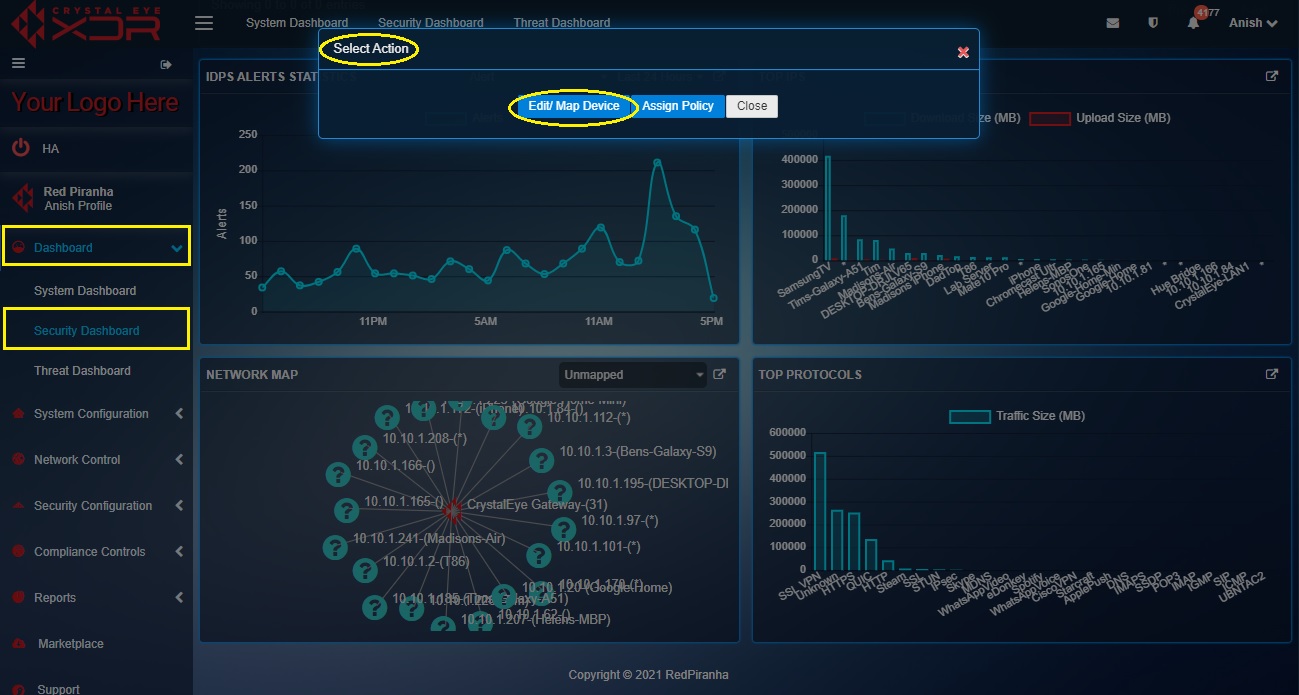
Task: Click the CrystalEye Gateway hub node
Action: pyautogui.click(x=452, y=510)
